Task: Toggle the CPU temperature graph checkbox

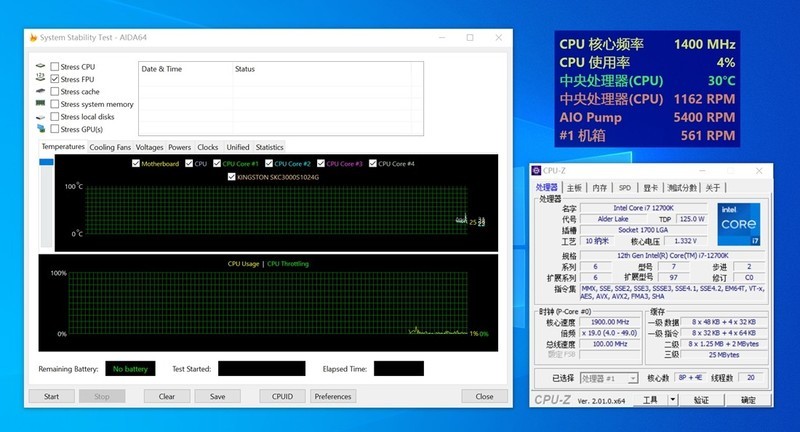Action: coord(189,163)
